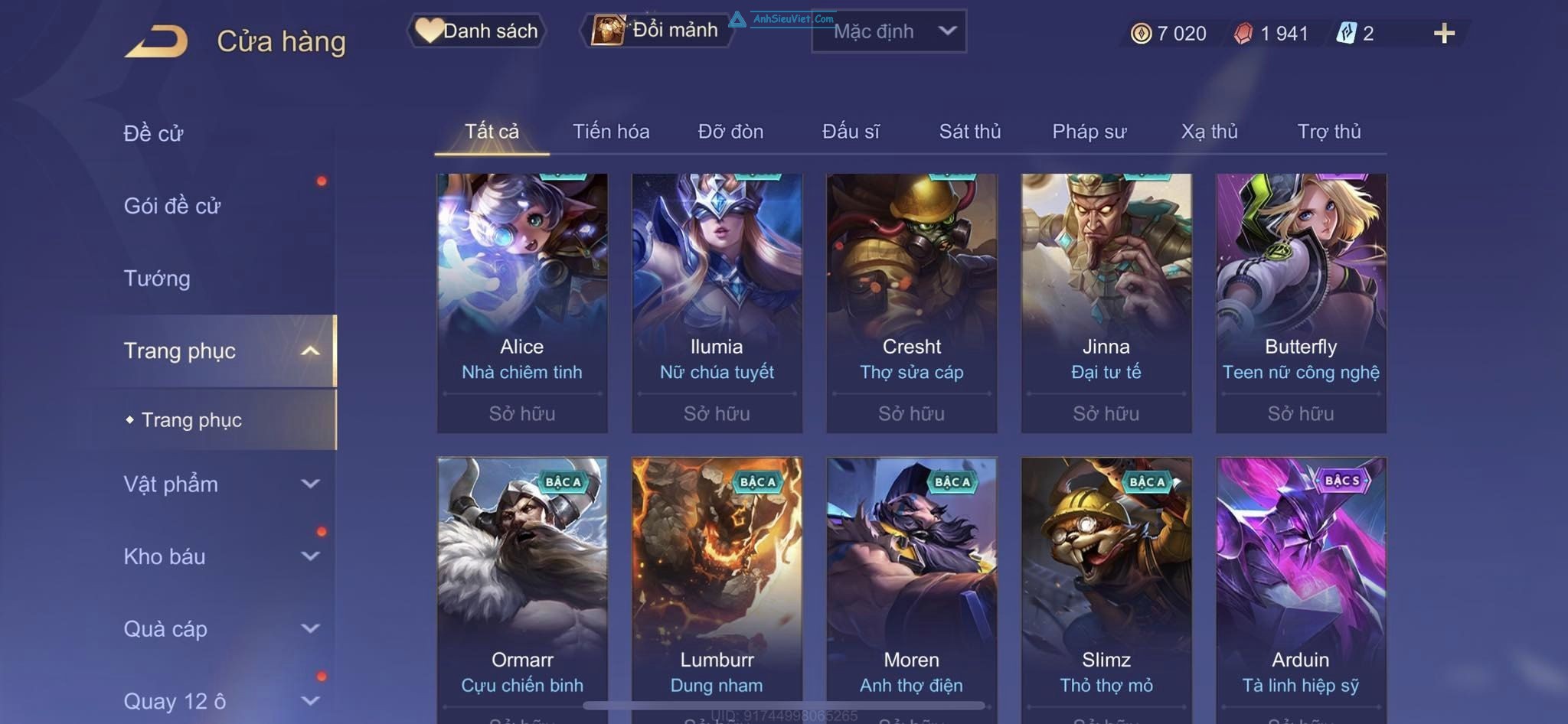The width and height of the screenshot is (1568, 724).
Task: Open the Danh sách heart wishlist
Action: pos(476,31)
